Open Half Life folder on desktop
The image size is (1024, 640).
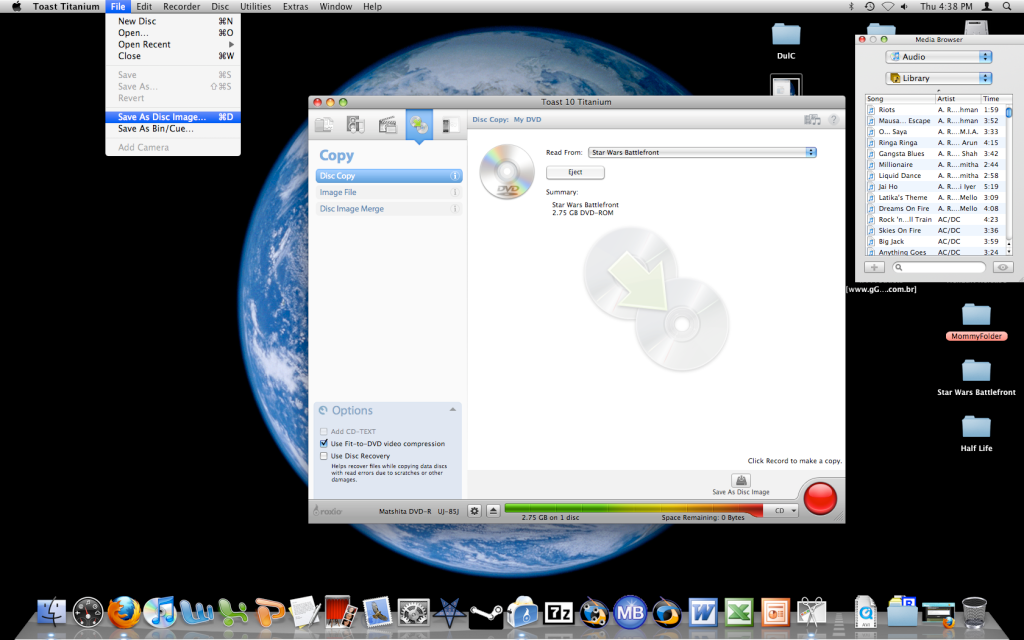(976, 433)
